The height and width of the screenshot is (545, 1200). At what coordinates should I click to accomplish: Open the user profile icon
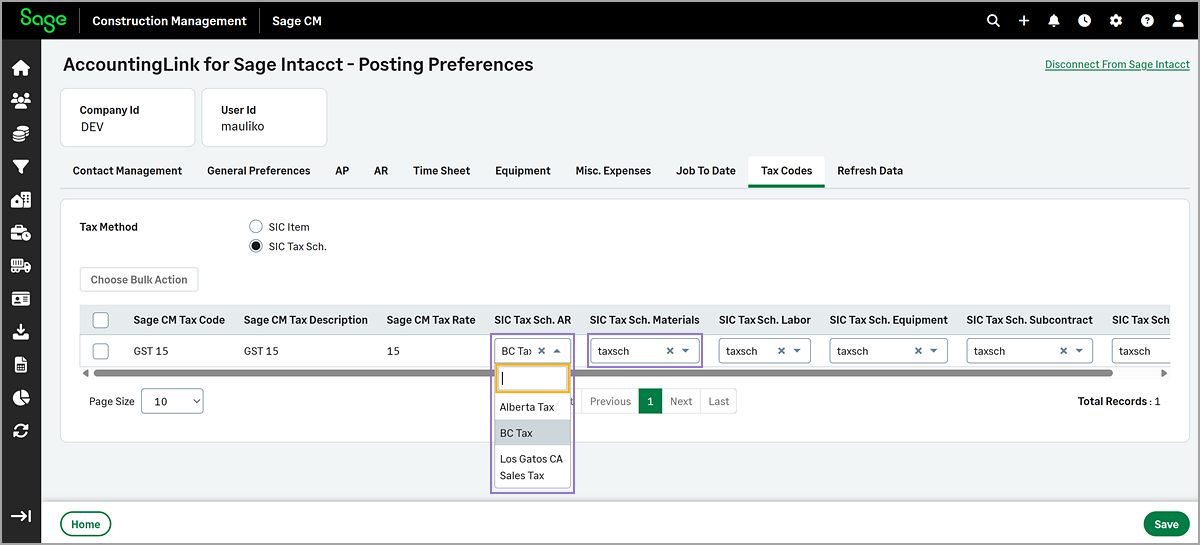pos(1178,20)
